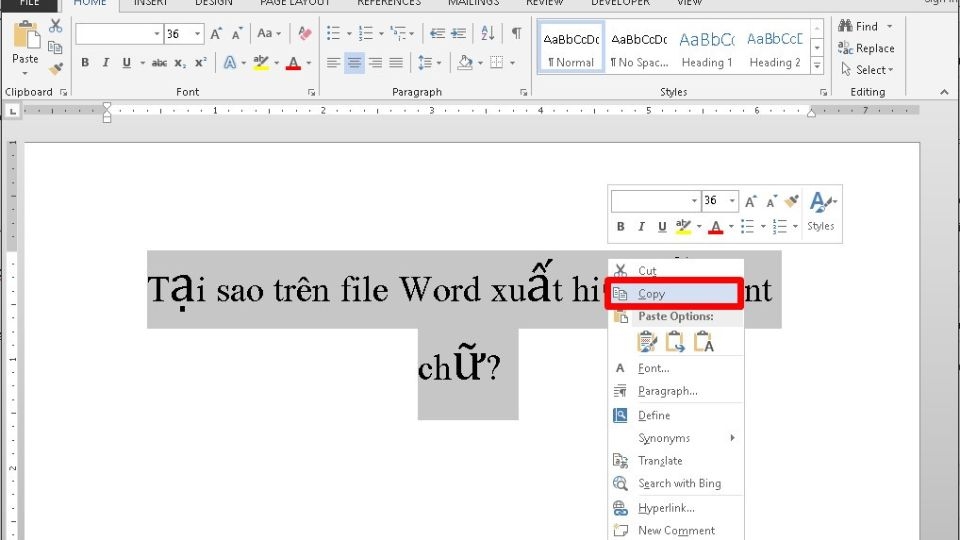960x540 pixels.
Task: Toggle Italic in the mini toolbar
Action: [x=641, y=227]
